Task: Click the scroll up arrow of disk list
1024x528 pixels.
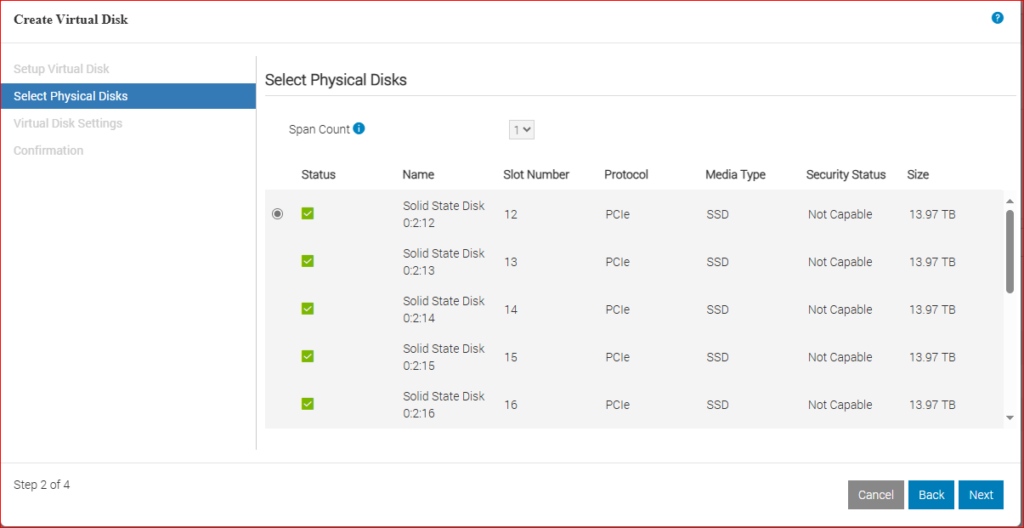Action: point(1009,201)
